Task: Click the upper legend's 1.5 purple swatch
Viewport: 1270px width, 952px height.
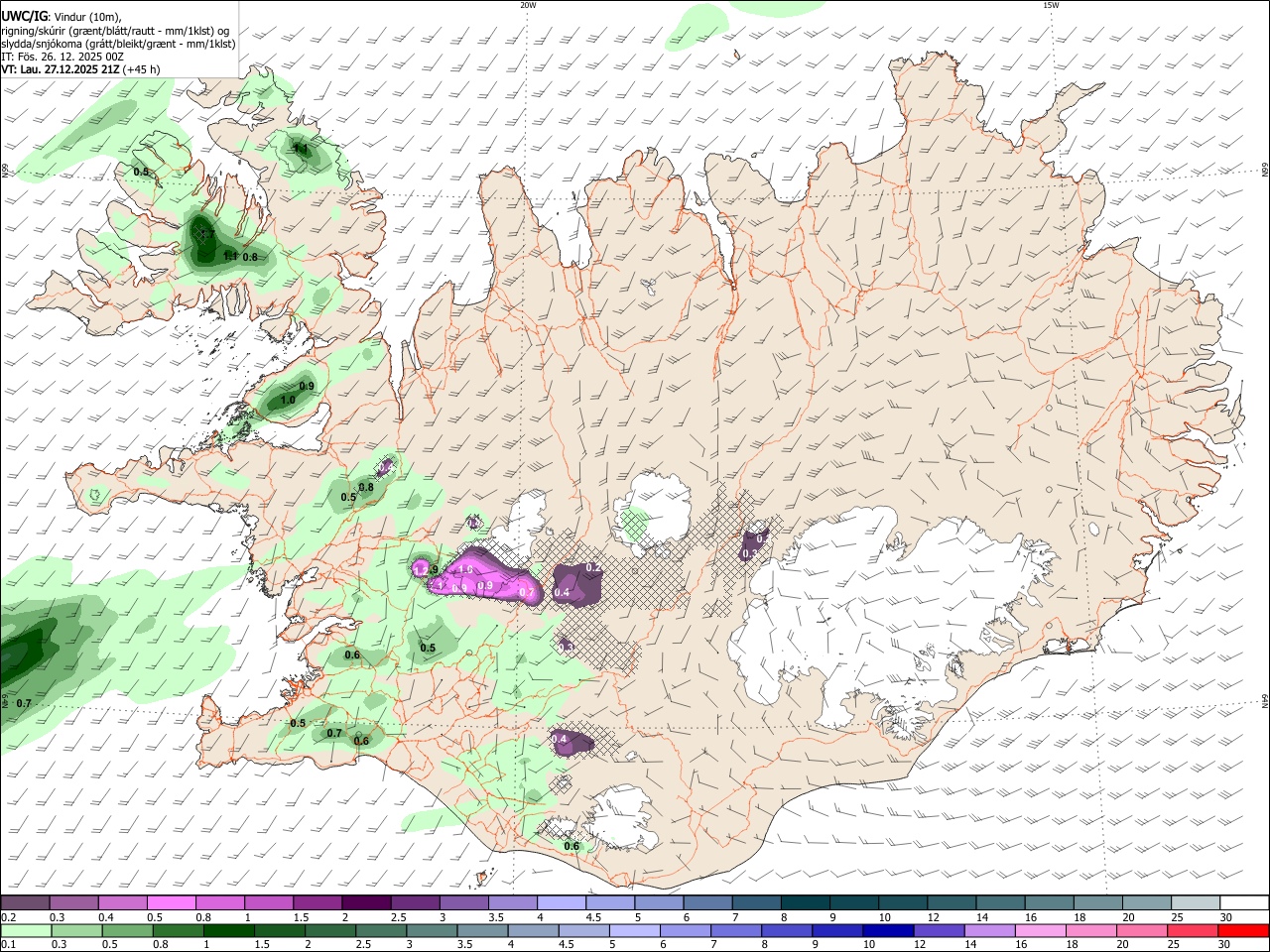Action: (x=317, y=903)
